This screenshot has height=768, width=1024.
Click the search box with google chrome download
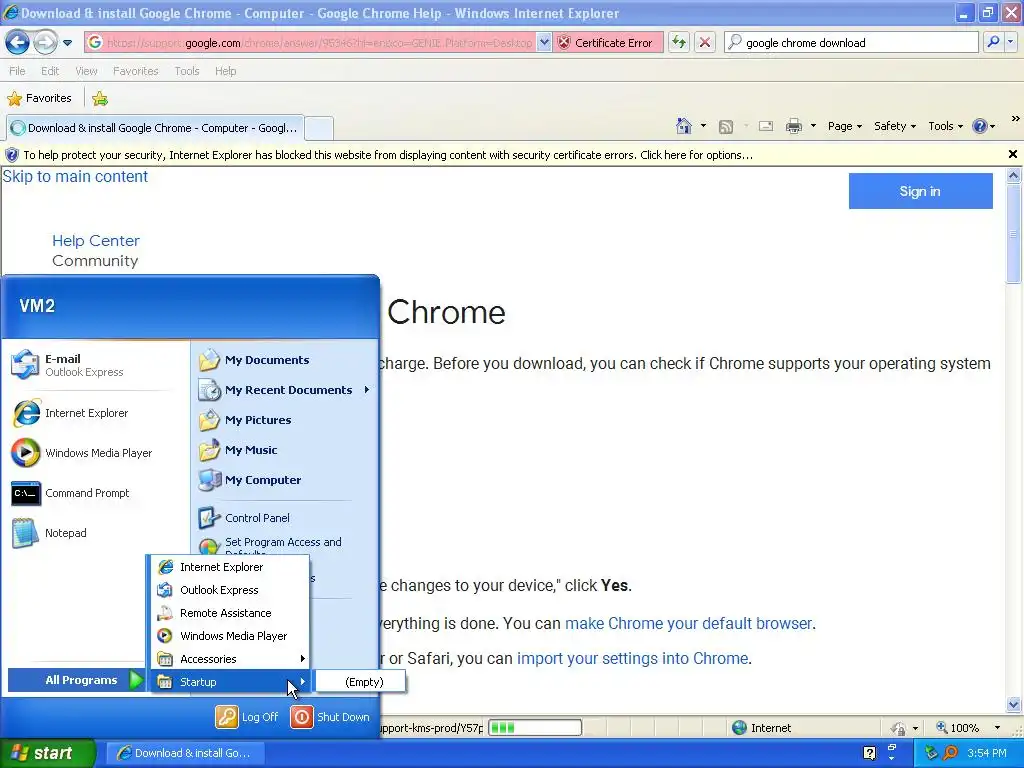[x=851, y=43]
